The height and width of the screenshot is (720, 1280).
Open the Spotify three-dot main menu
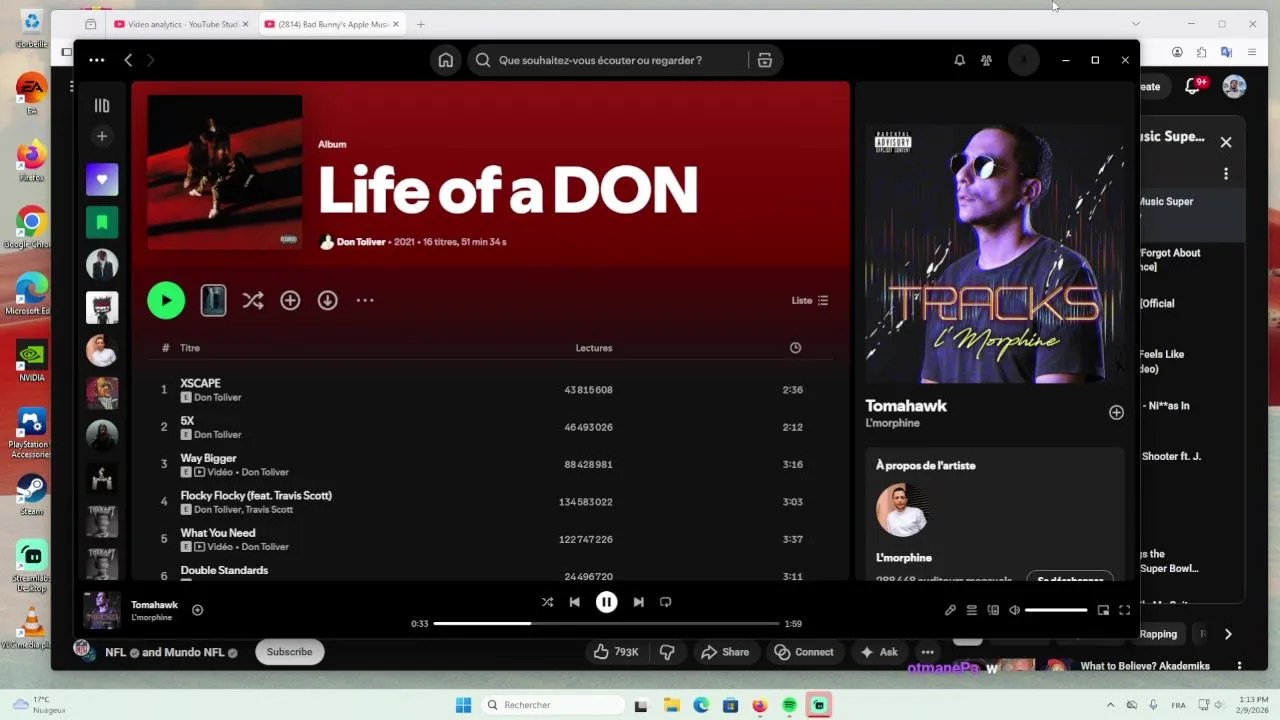(x=96, y=60)
